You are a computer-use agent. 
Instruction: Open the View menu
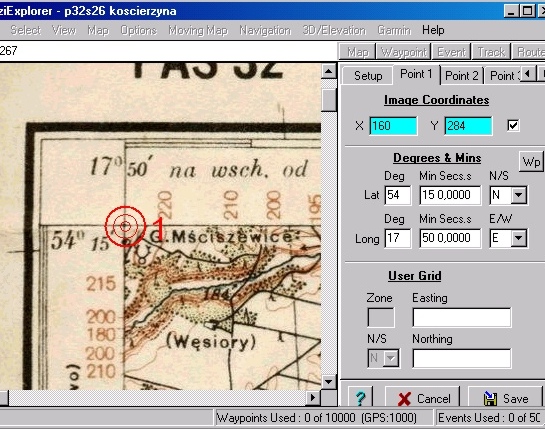point(64,30)
